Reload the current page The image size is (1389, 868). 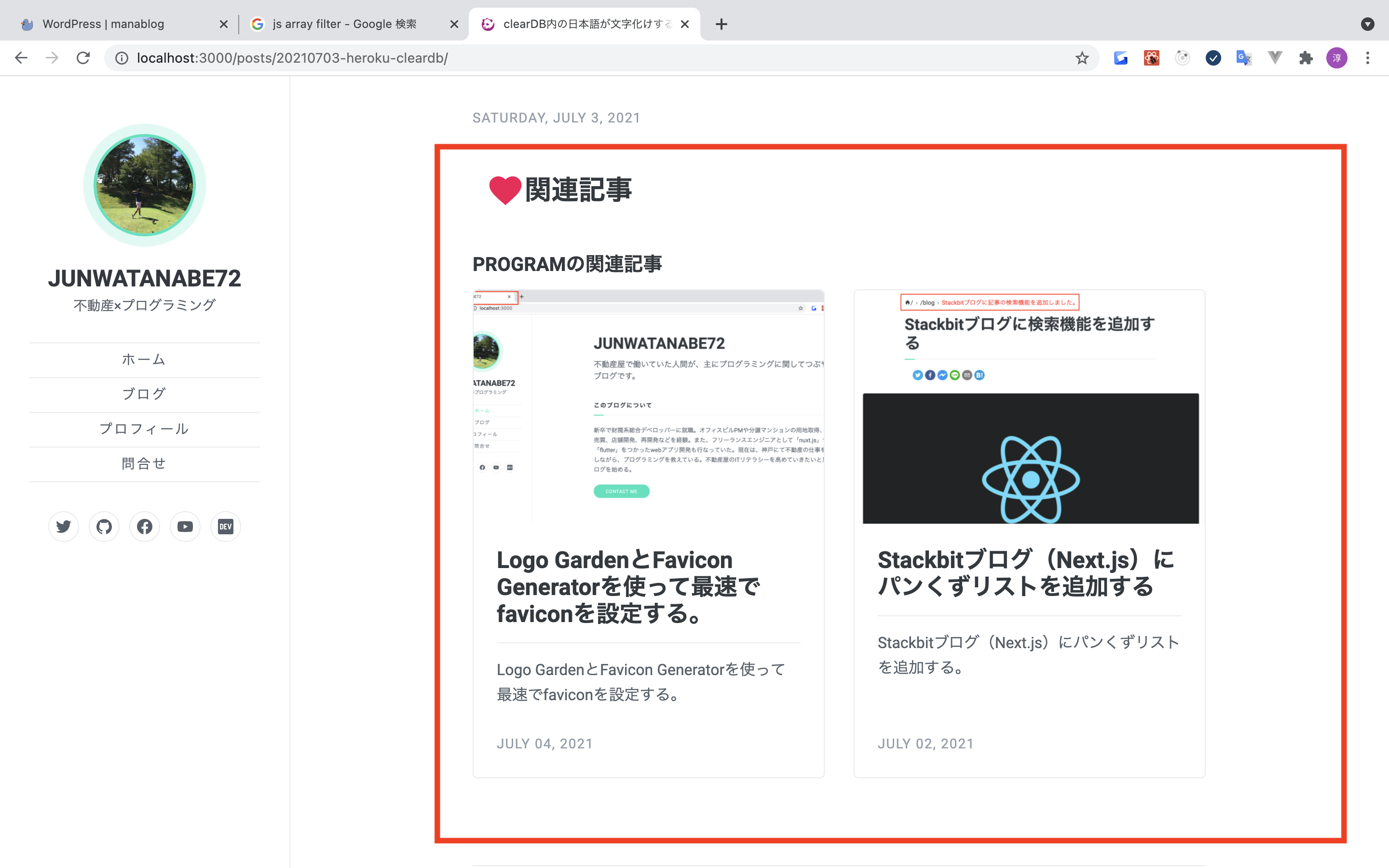(83, 58)
